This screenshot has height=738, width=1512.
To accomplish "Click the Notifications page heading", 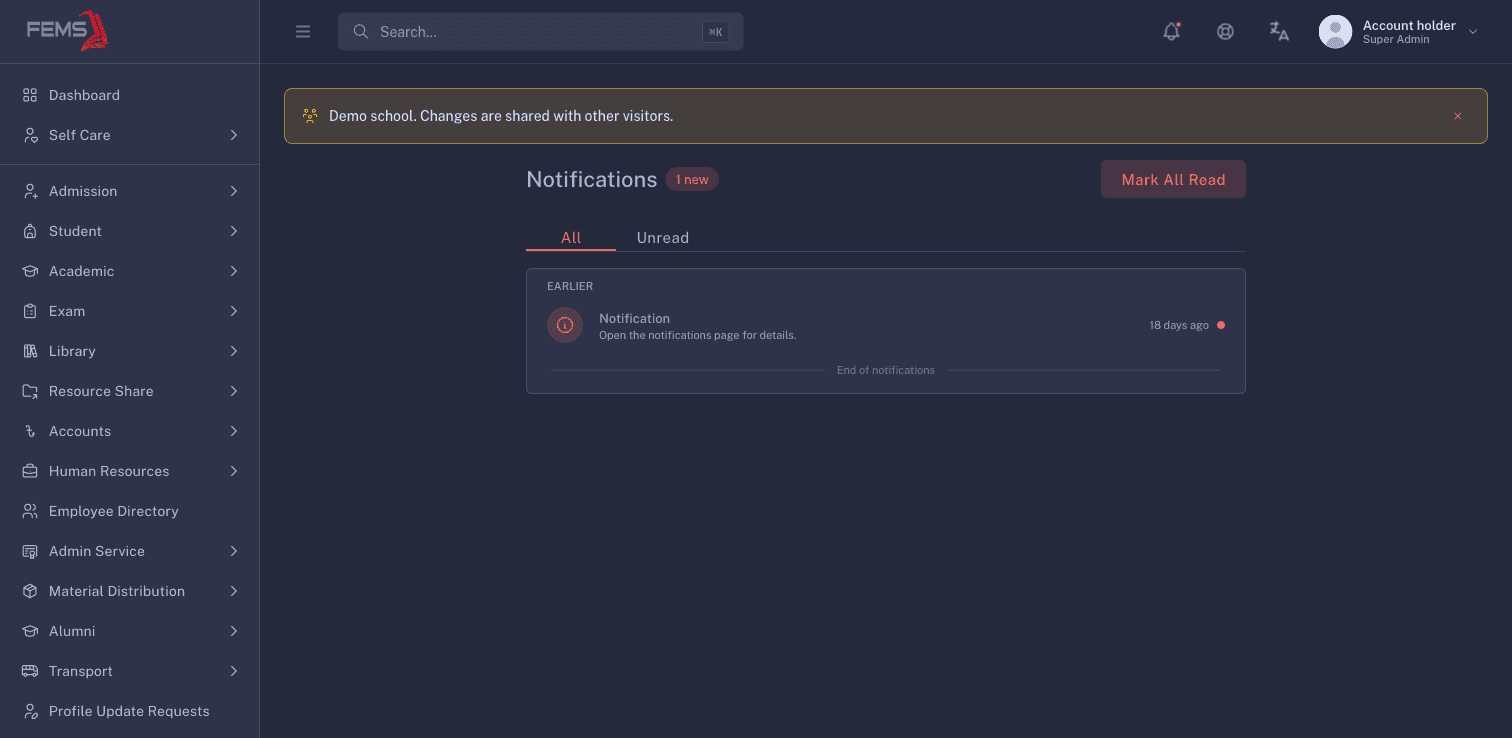I will tap(591, 179).
